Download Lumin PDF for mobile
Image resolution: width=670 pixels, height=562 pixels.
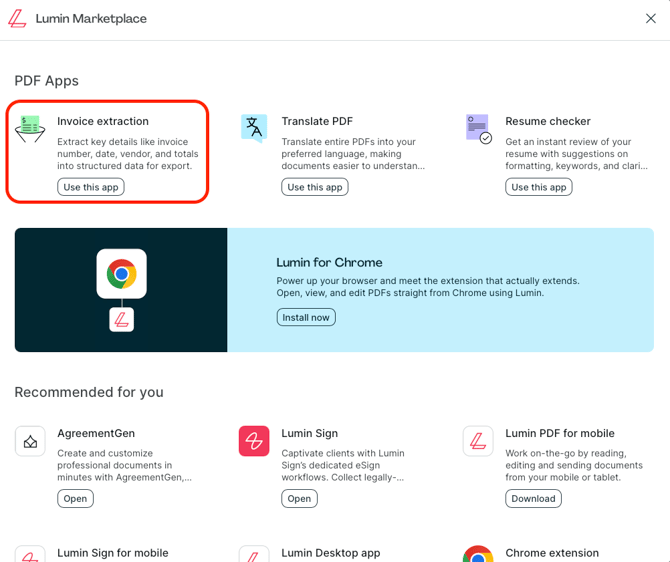pos(533,499)
